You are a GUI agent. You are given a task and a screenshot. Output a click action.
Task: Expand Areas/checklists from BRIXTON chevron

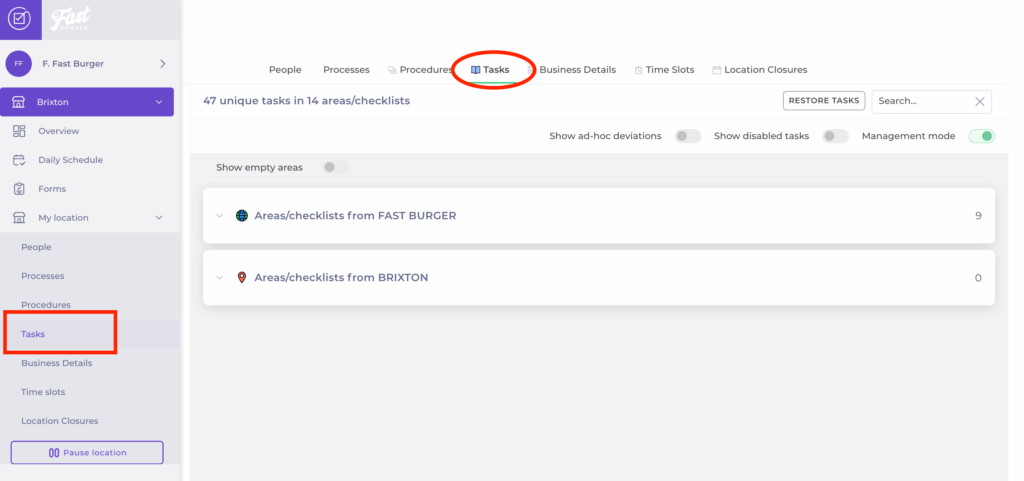point(220,278)
